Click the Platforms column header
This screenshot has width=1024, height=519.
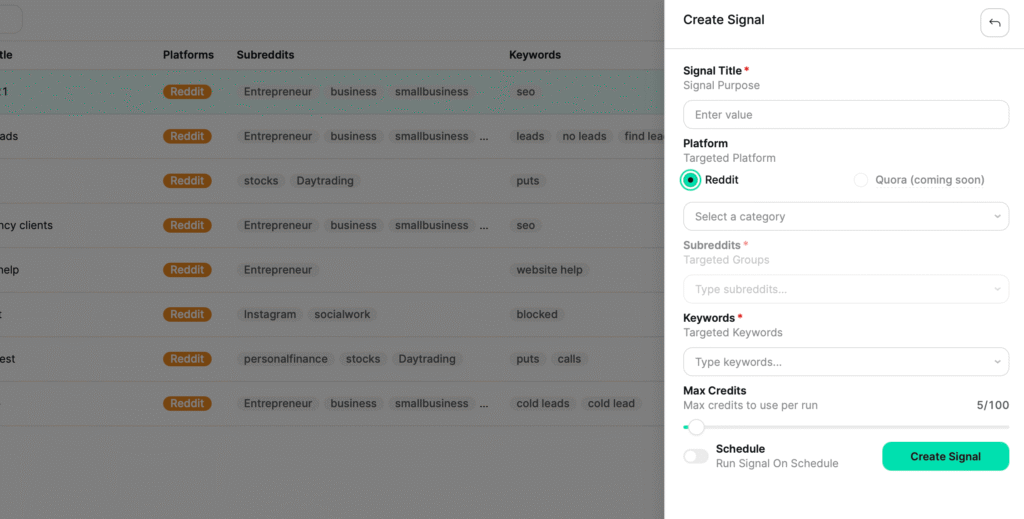tap(188, 55)
